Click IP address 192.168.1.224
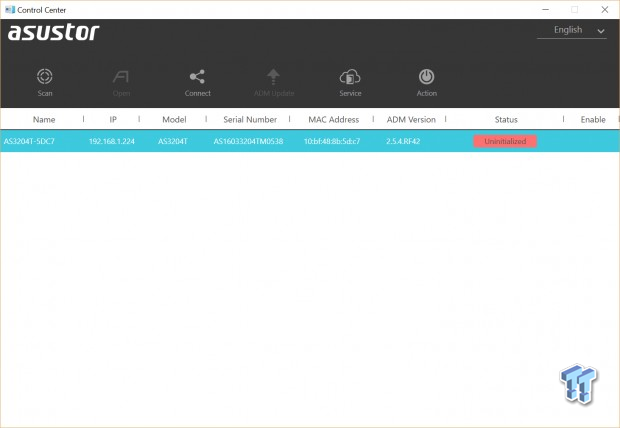 pyautogui.click(x=112, y=141)
